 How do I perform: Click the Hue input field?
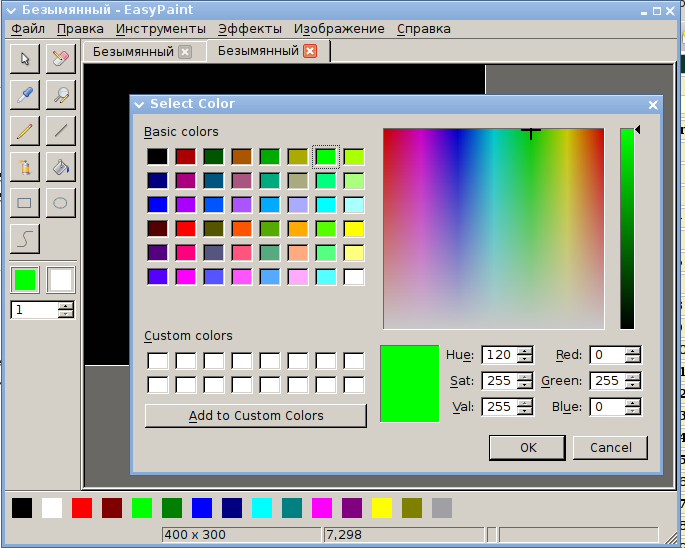click(499, 355)
